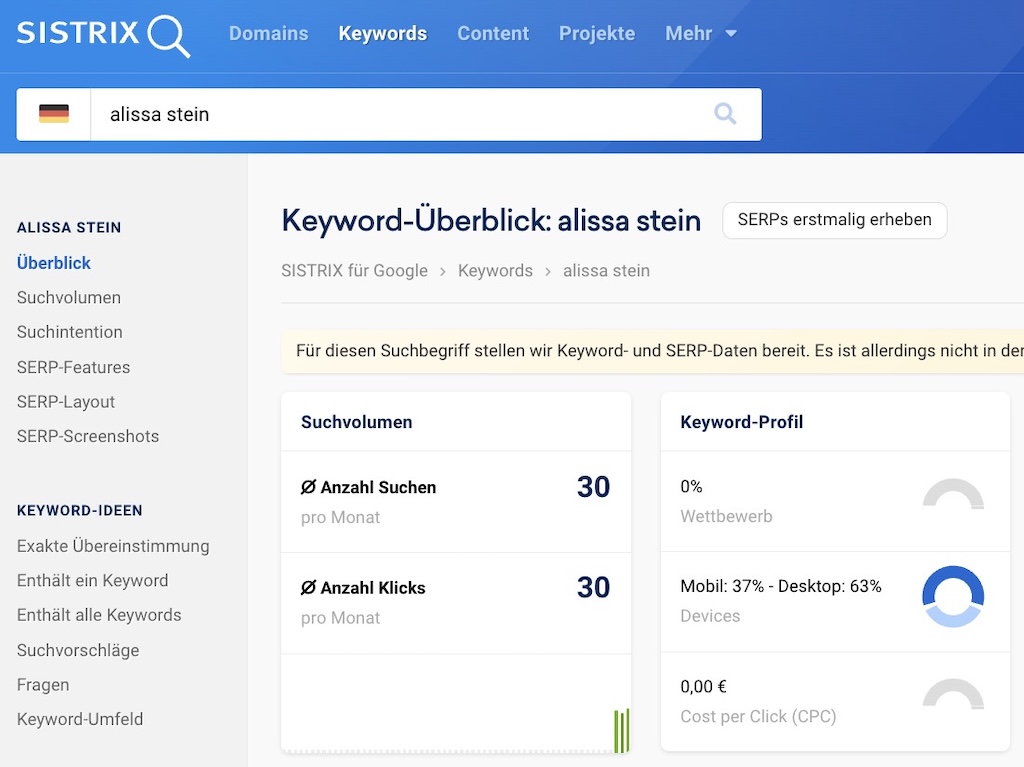Click the Cost per Click gauge

(x=953, y=694)
